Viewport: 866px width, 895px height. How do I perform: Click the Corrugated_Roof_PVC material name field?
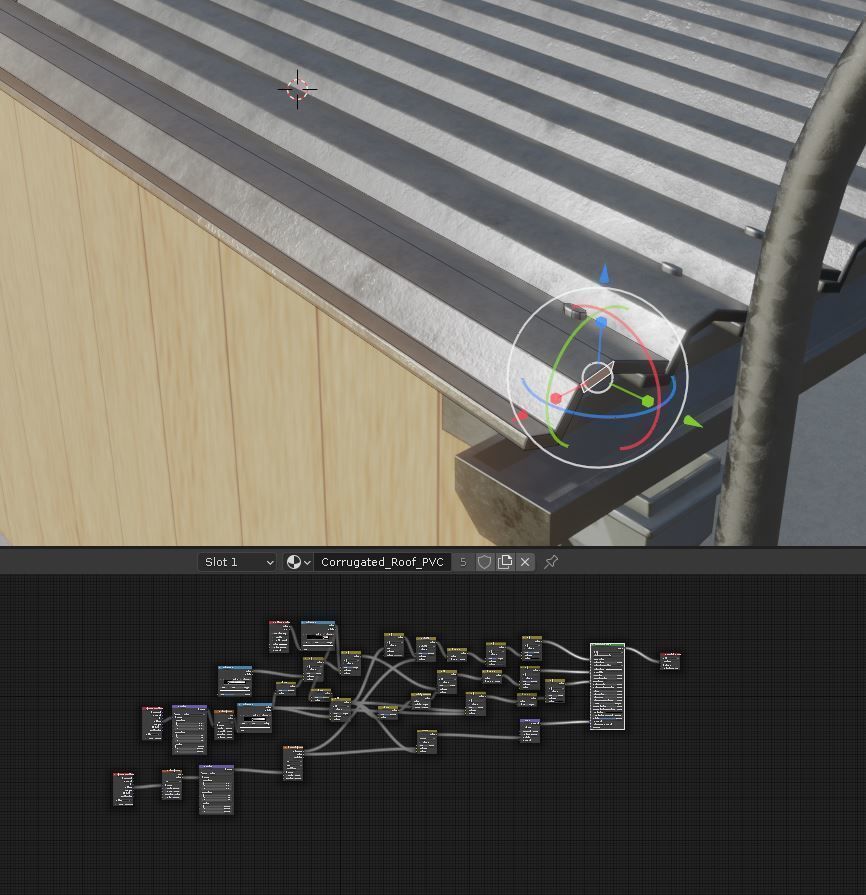382,562
